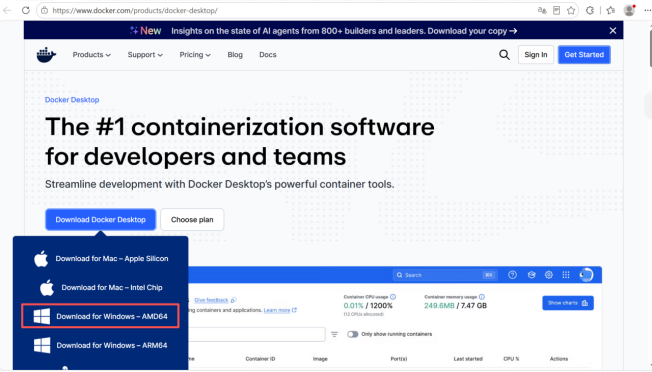Screen dimensions: 652x372
Task: Click the 249.6MB memory usage value
Action: (439, 305)
